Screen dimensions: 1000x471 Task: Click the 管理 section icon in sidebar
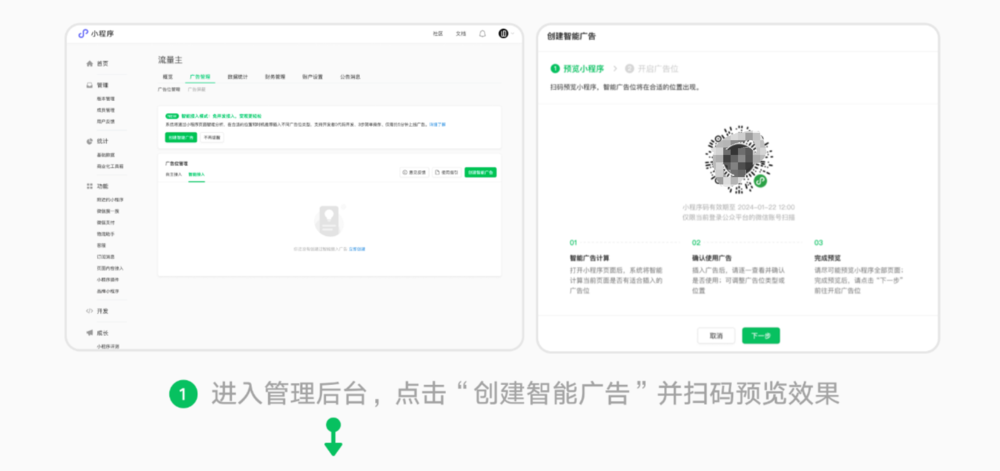pyautogui.click(x=89, y=85)
